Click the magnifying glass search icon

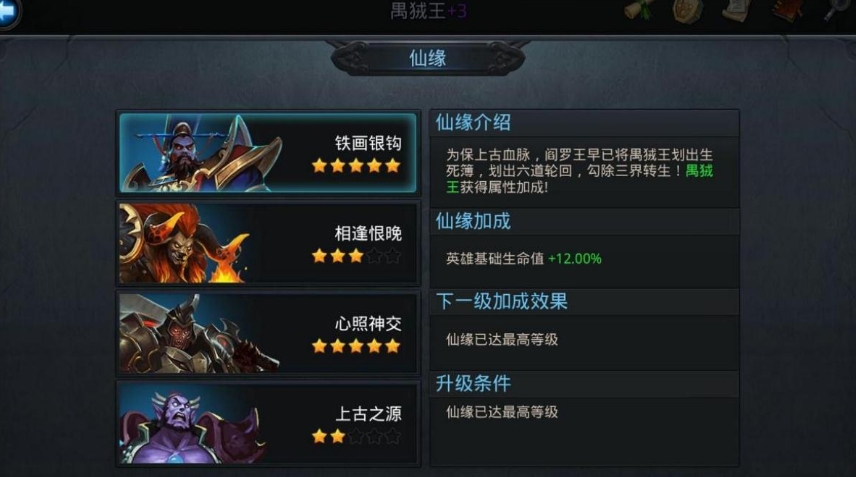pos(834,10)
